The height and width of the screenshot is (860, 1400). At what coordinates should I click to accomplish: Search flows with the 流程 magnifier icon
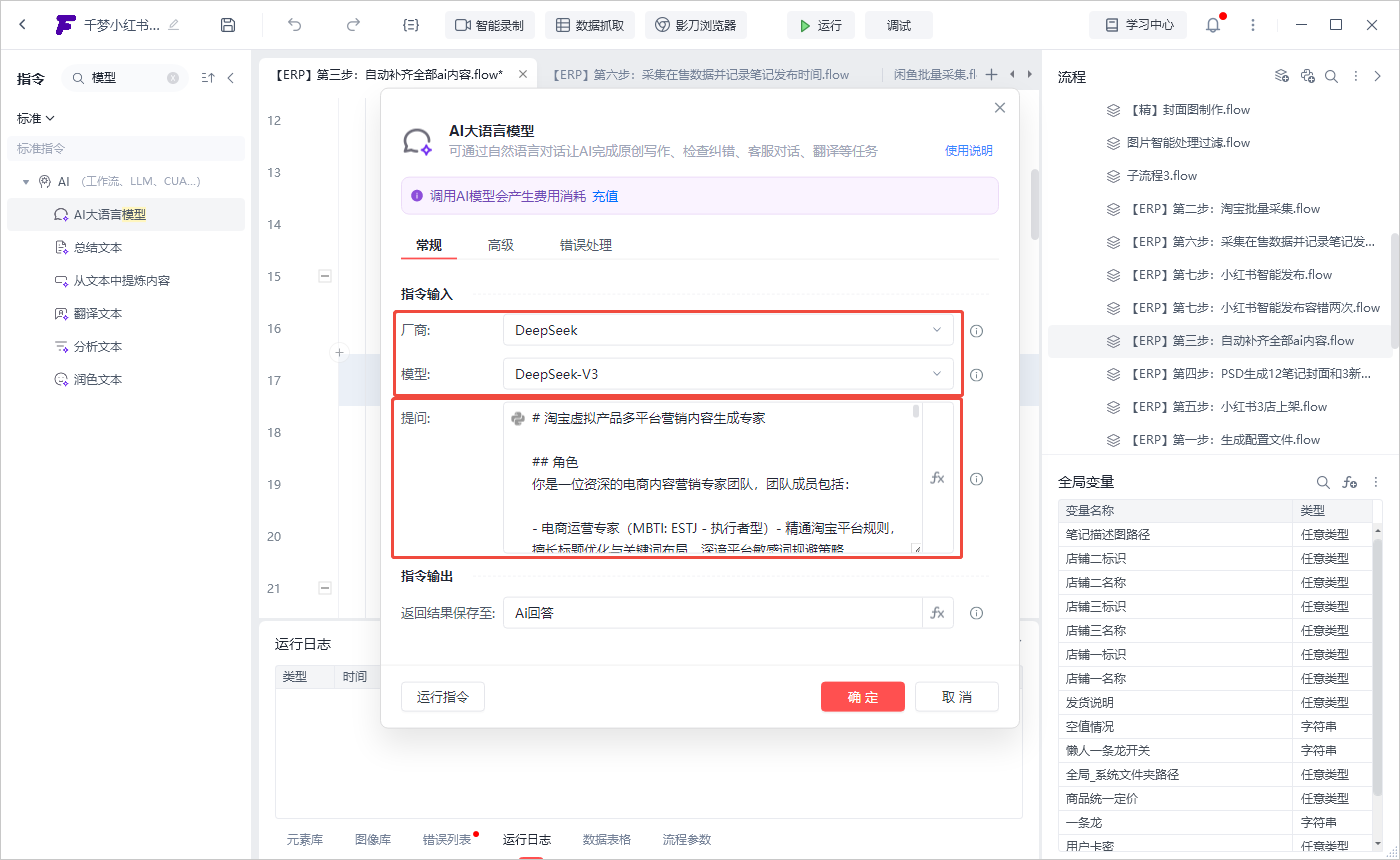(1331, 76)
